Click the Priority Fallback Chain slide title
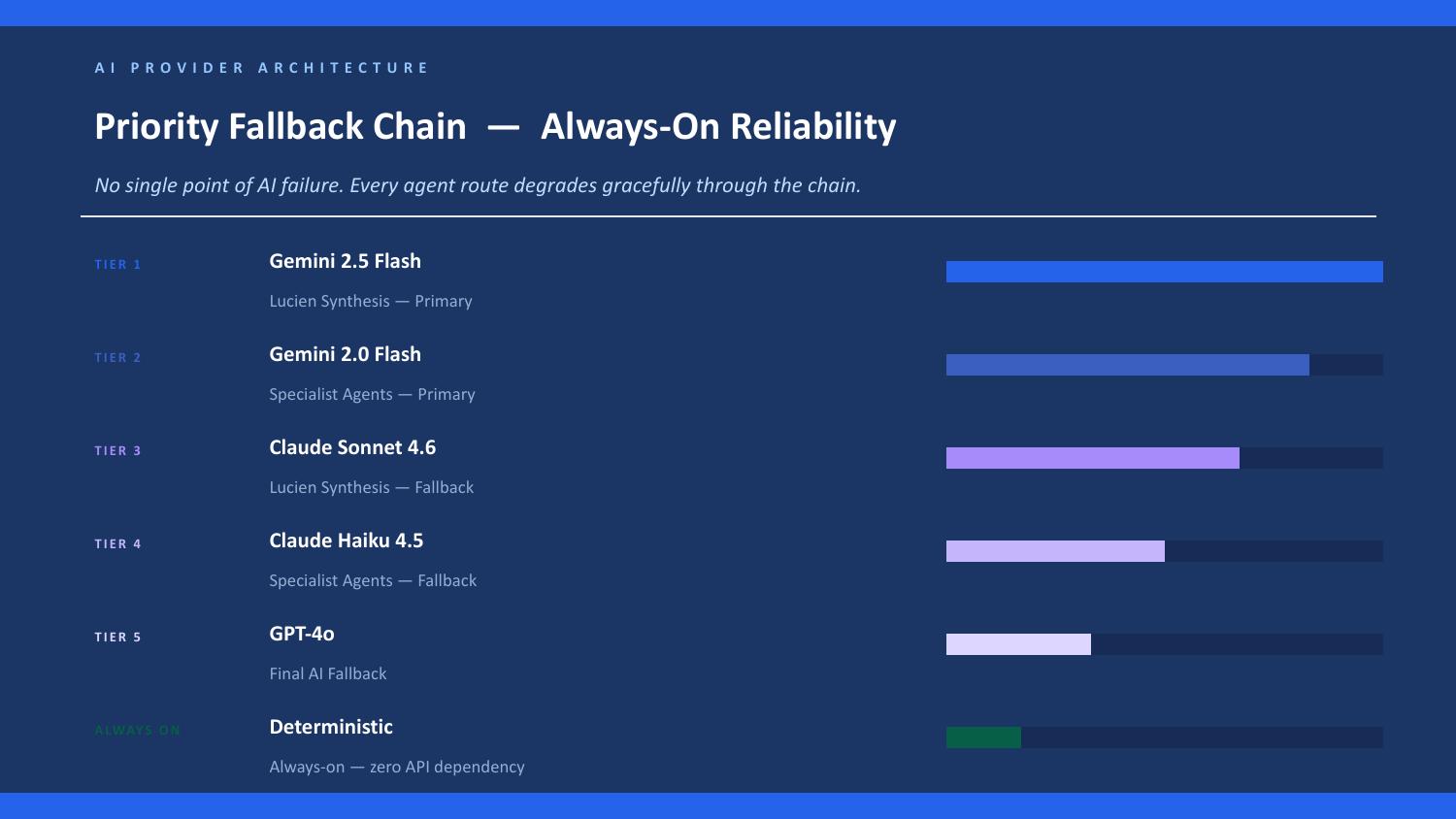The width and height of the screenshot is (1456, 819). [x=495, y=126]
